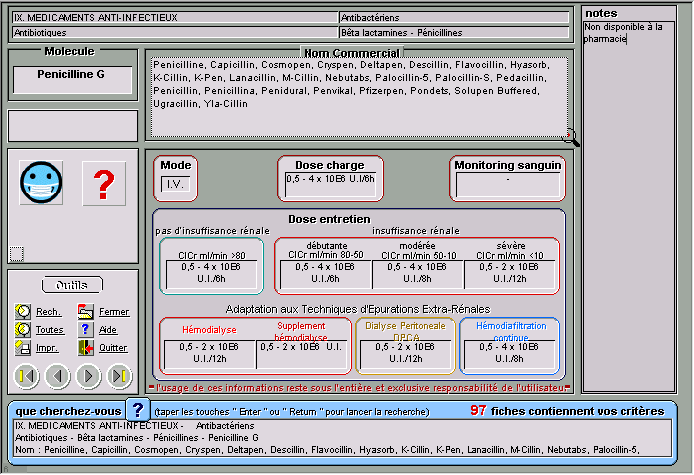Screen dimensions: 694x475
Task: Click the Supplement hémodialyse dose field
Action: tap(301, 355)
